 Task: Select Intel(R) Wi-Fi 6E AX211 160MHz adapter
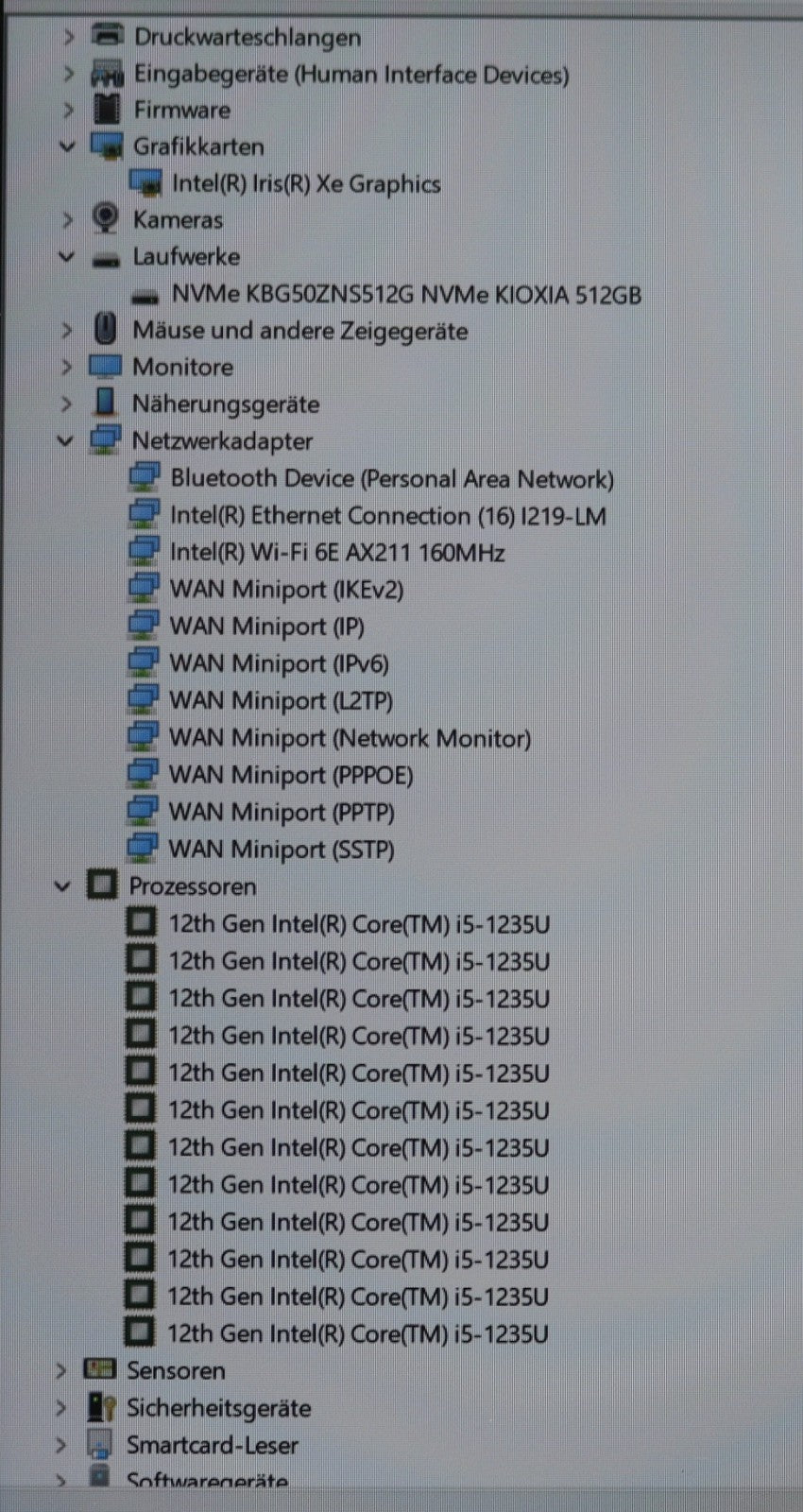336,552
